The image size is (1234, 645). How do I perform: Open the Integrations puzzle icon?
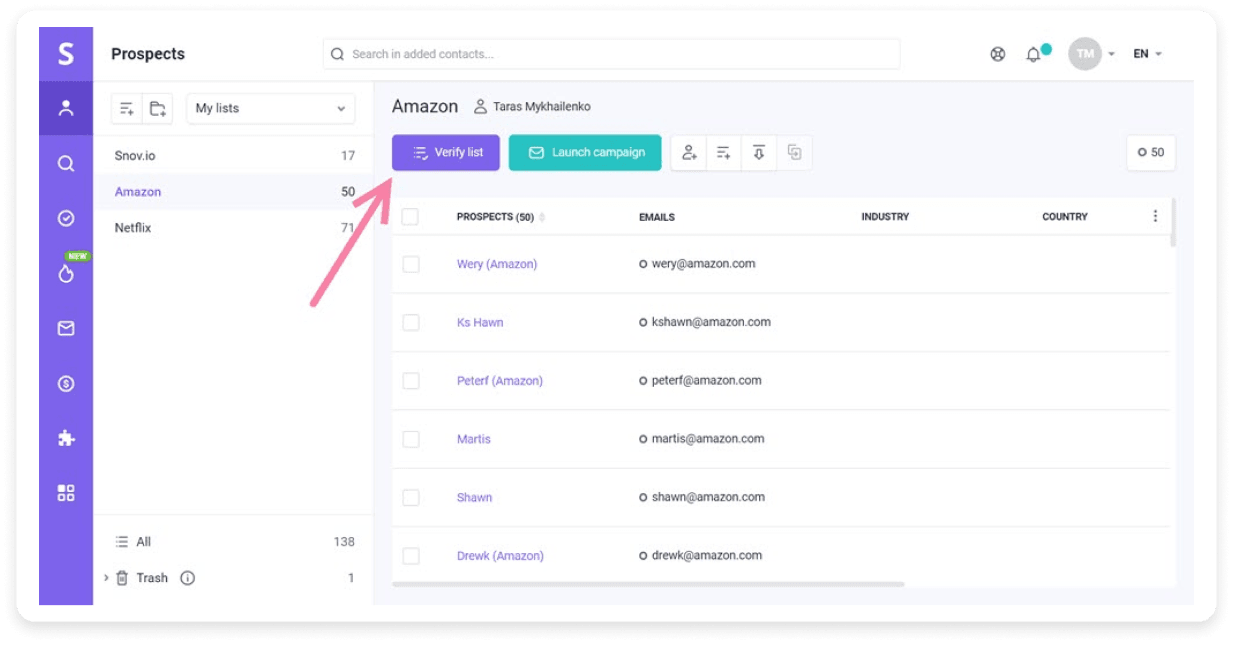[x=65, y=438]
